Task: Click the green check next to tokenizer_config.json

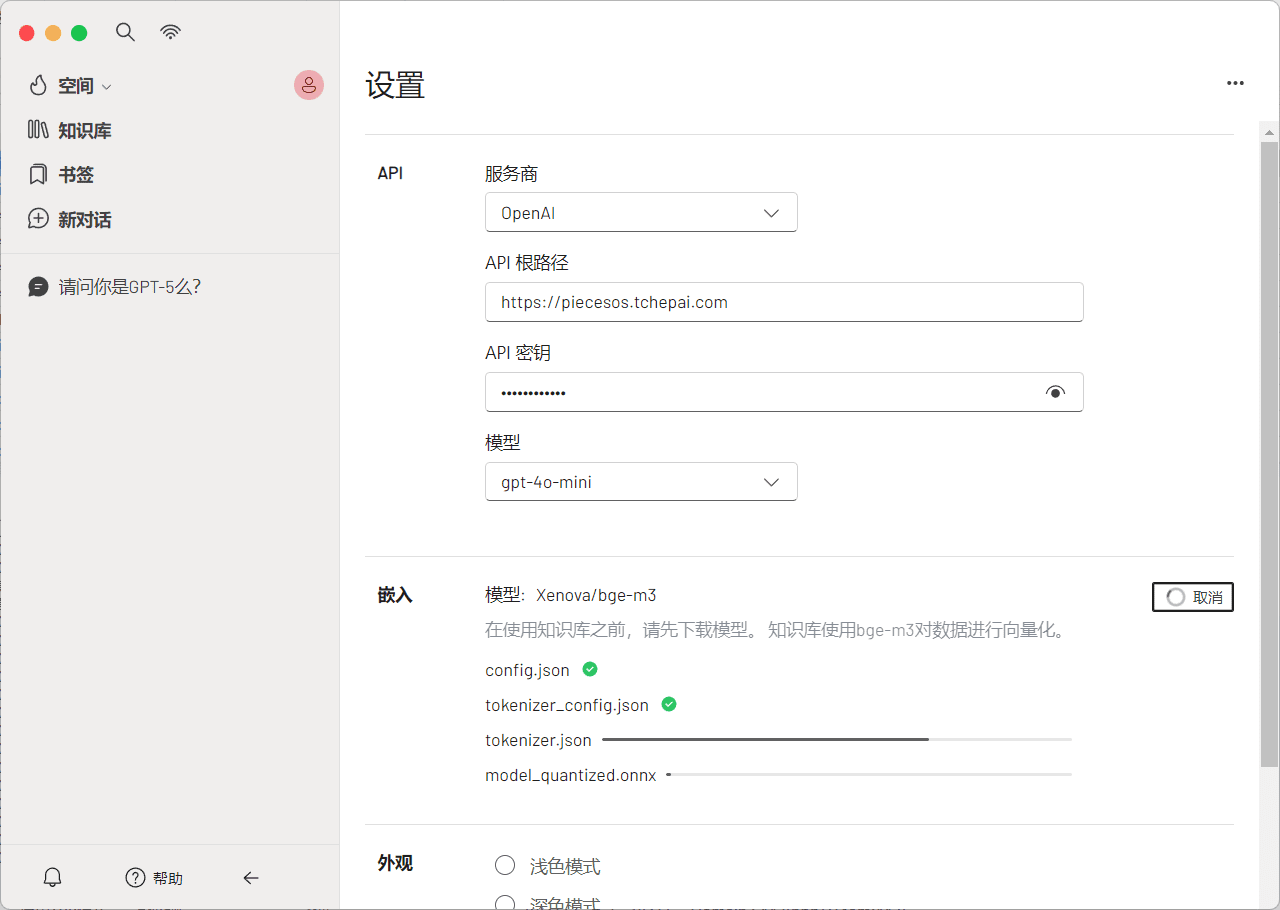Action: (669, 704)
